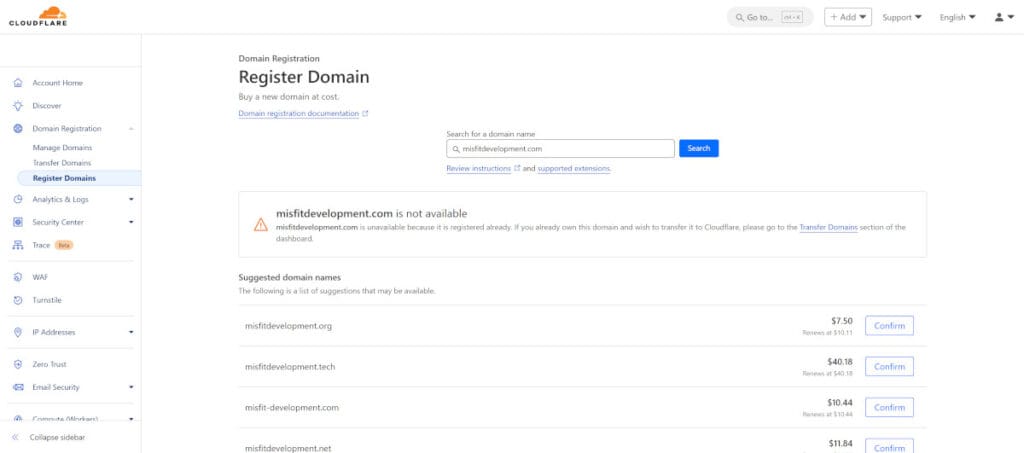Click the $40.18 price
This screenshot has height=453, width=1024.
[840, 362]
